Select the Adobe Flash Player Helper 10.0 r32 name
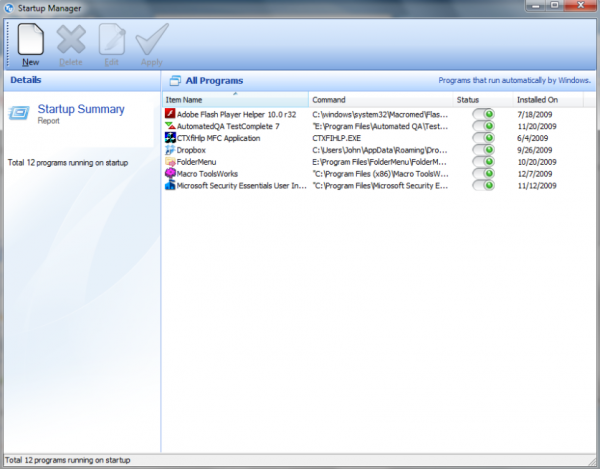Viewport: 600px width, 469px height. [x=236, y=114]
